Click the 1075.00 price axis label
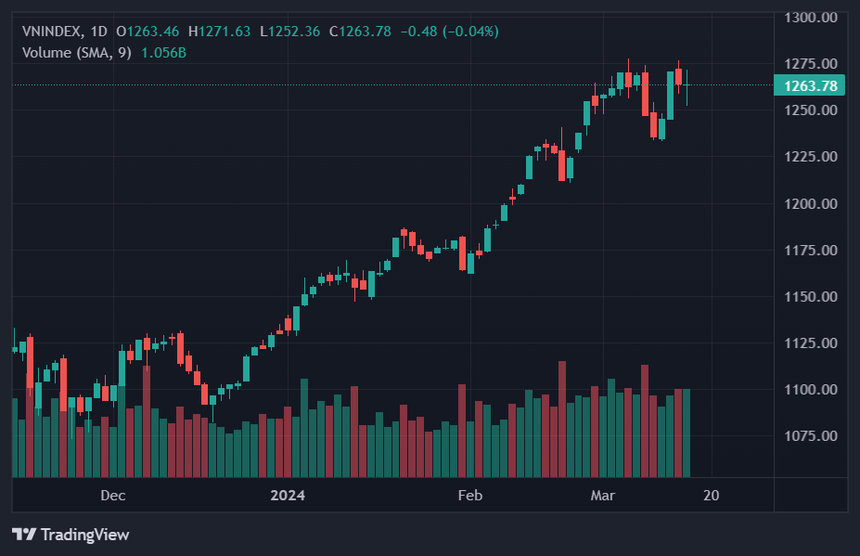The height and width of the screenshot is (556, 860). pyautogui.click(x=811, y=436)
